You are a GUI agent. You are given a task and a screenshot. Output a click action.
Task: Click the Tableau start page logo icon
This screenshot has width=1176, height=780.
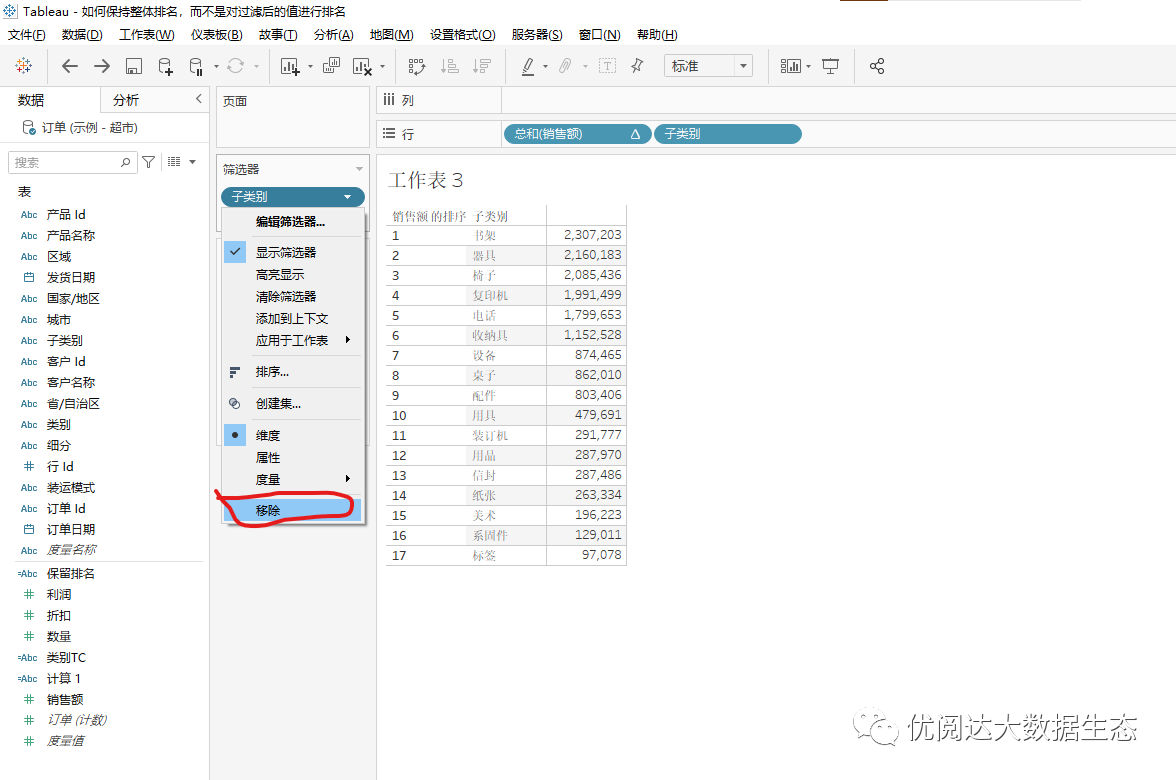point(23,66)
